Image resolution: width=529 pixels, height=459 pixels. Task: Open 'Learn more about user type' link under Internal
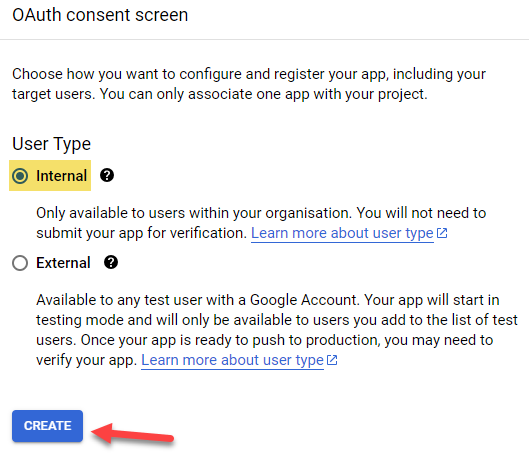pos(342,233)
